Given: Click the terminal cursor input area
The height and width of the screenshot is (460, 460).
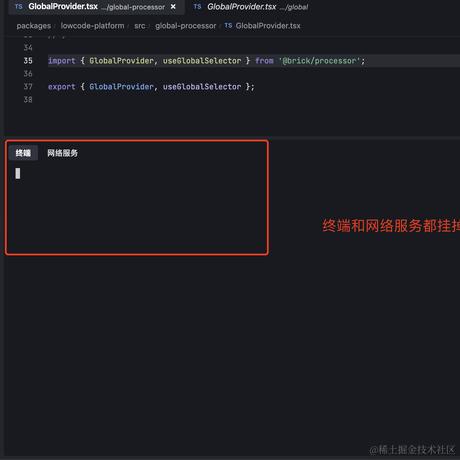Looking at the screenshot, I should click(x=18, y=173).
